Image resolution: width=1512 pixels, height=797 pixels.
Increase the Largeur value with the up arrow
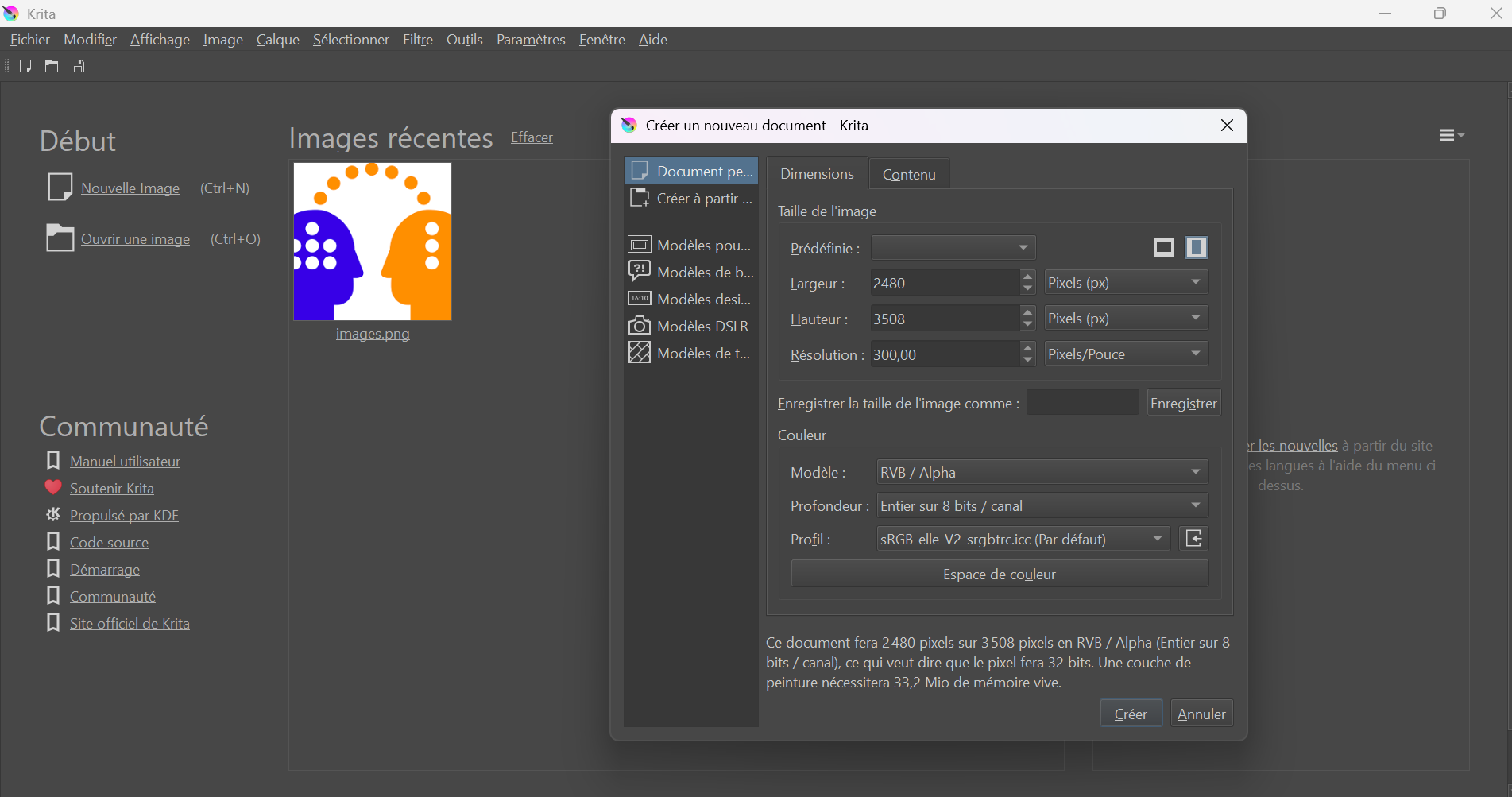1028,277
